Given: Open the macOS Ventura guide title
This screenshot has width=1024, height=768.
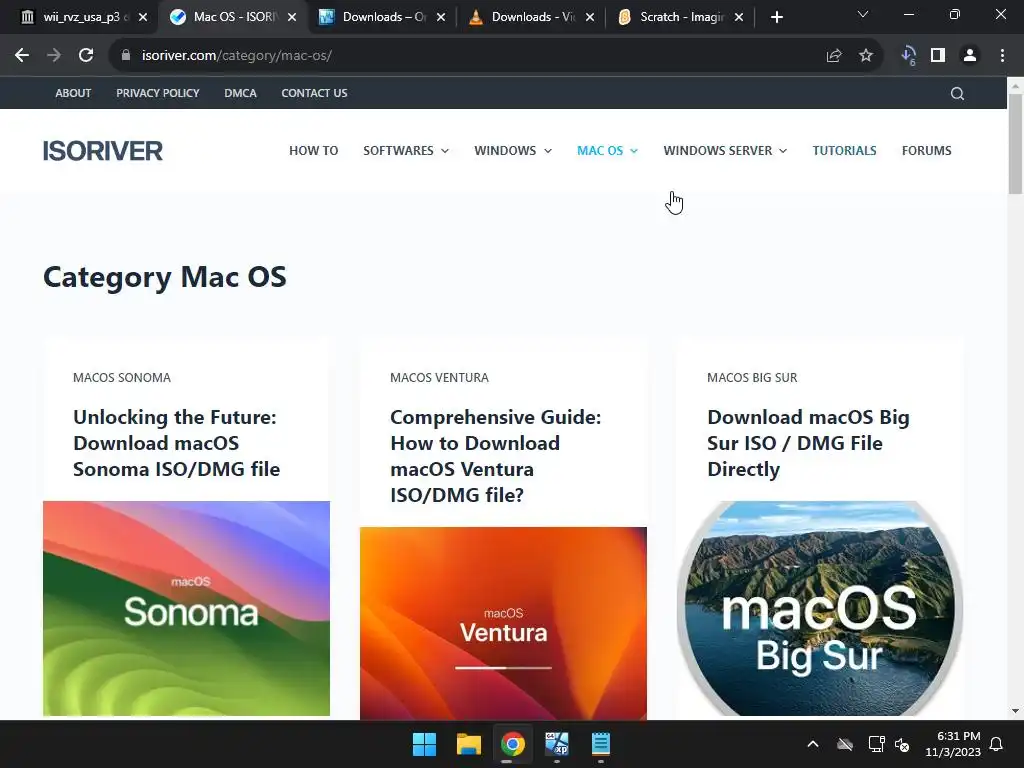Looking at the screenshot, I should pyautogui.click(x=496, y=456).
